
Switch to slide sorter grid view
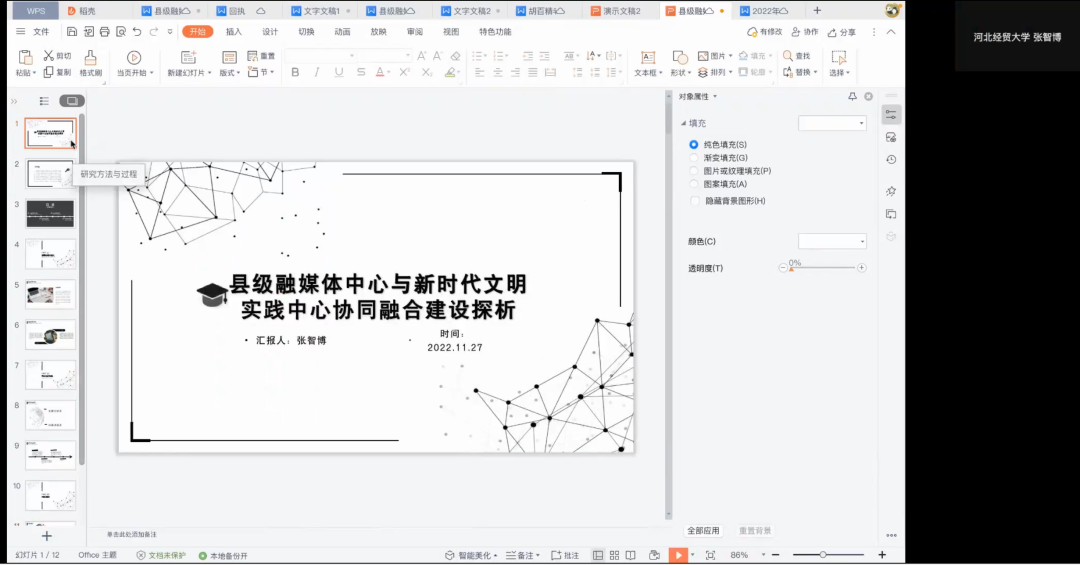click(x=615, y=555)
